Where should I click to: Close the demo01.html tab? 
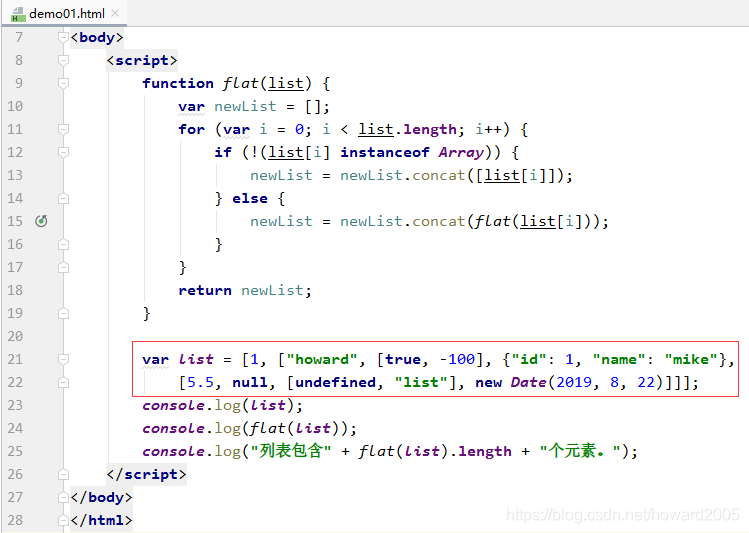115,13
